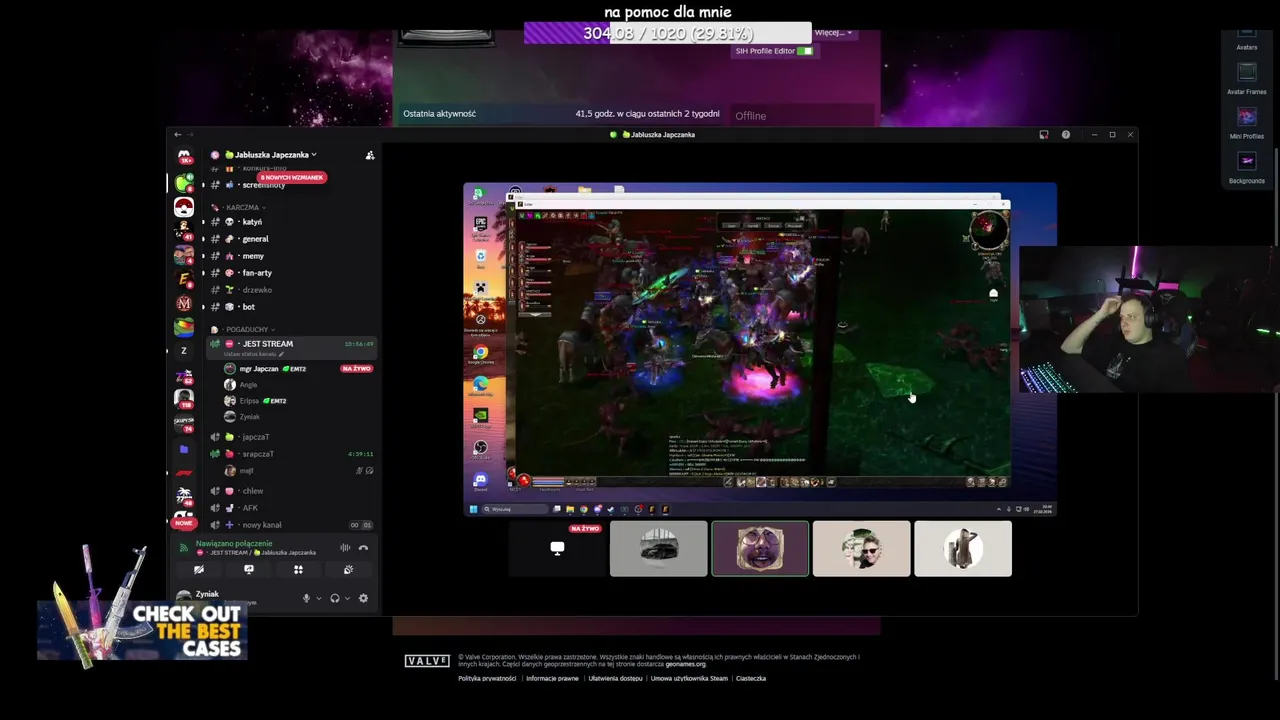Open the server with the golden E icon

[x=184, y=280]
